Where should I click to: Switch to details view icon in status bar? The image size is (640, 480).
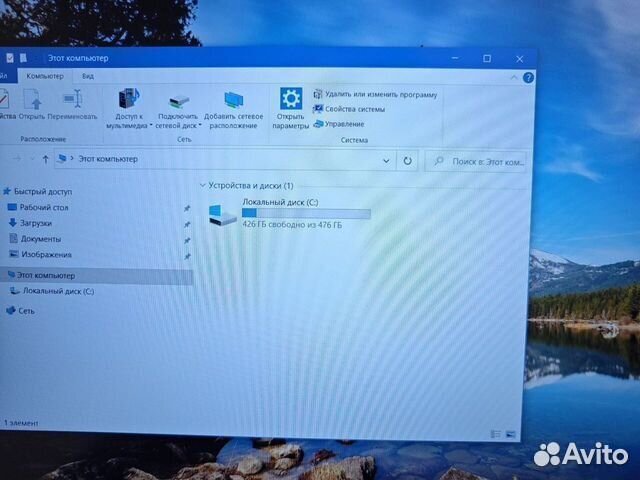coord(496,434)
